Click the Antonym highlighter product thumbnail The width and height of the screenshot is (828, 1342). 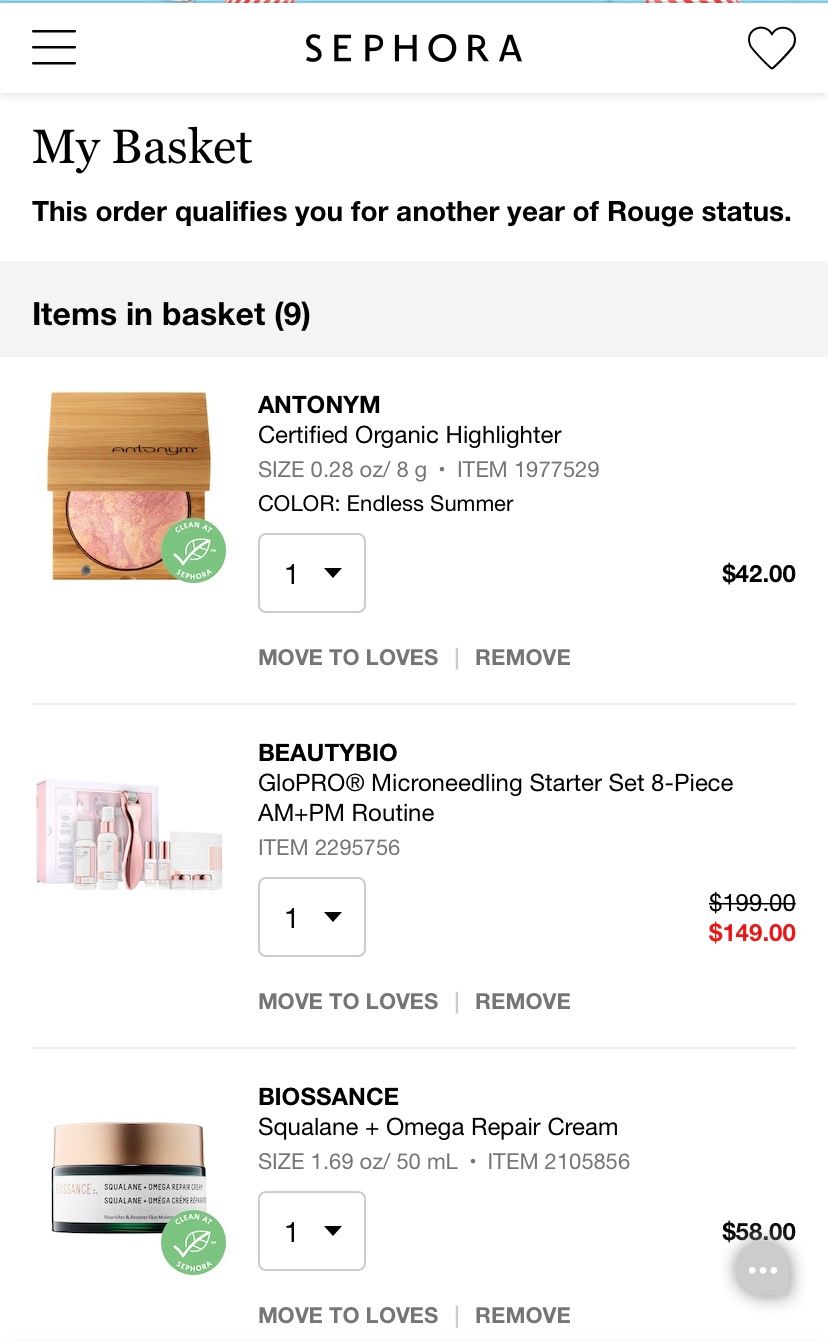130,485
